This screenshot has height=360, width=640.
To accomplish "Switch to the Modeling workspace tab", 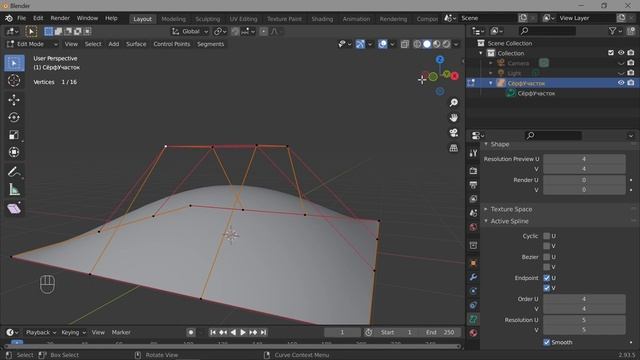I will pyautogui.click(x=173, y=19).
